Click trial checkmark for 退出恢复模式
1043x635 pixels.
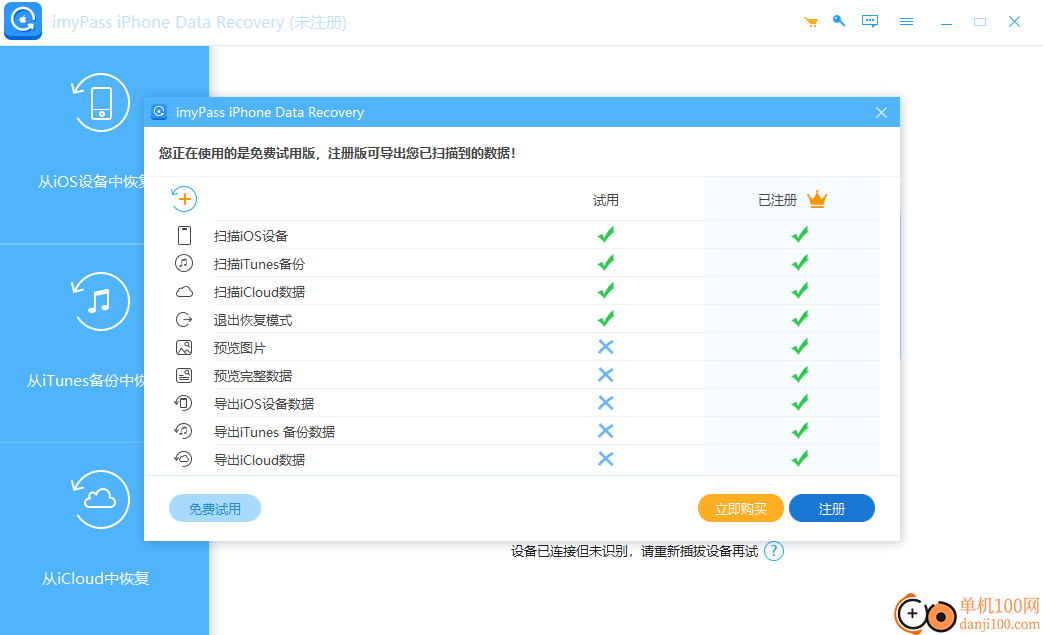(x=606, y=319)
